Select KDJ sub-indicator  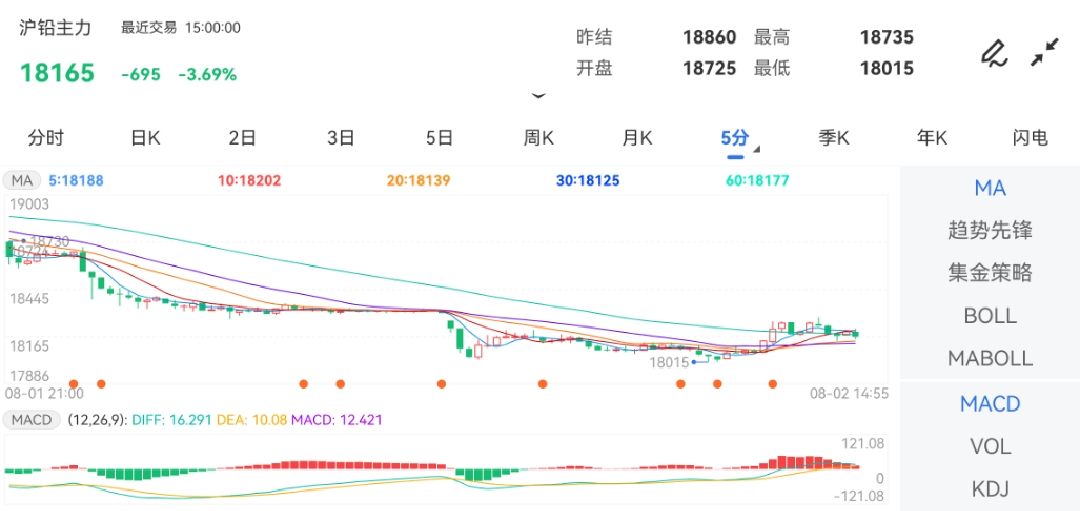tap(990, 489)
